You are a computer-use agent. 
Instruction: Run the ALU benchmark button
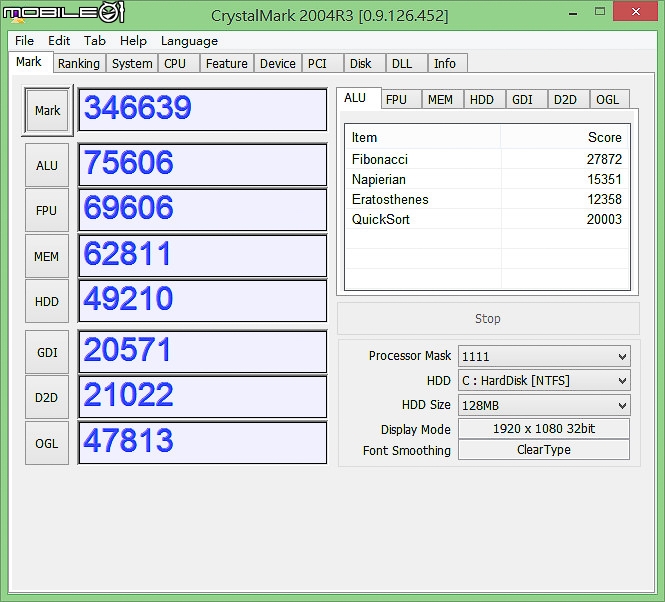click(x=47, y=165)
